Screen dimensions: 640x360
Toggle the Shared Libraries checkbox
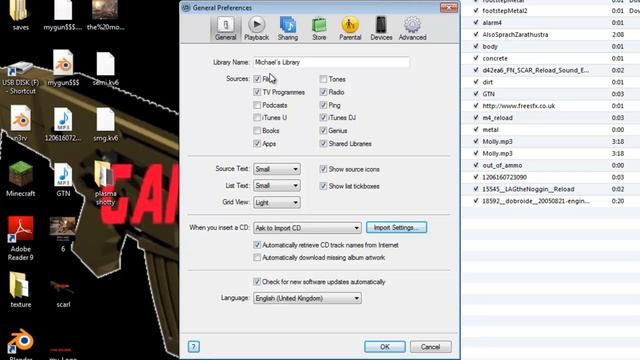click(x=323, y=143)
